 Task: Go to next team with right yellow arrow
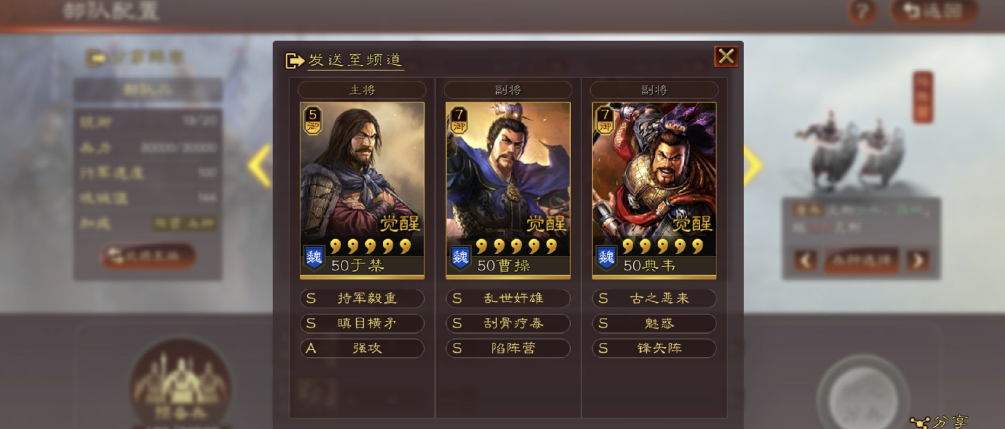coord(752,165)
